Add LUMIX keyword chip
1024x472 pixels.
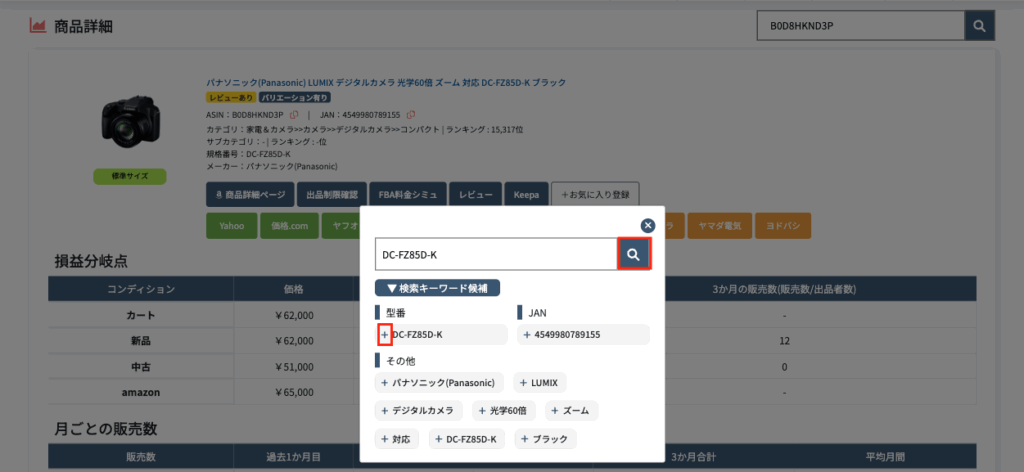tap(540, 382)
